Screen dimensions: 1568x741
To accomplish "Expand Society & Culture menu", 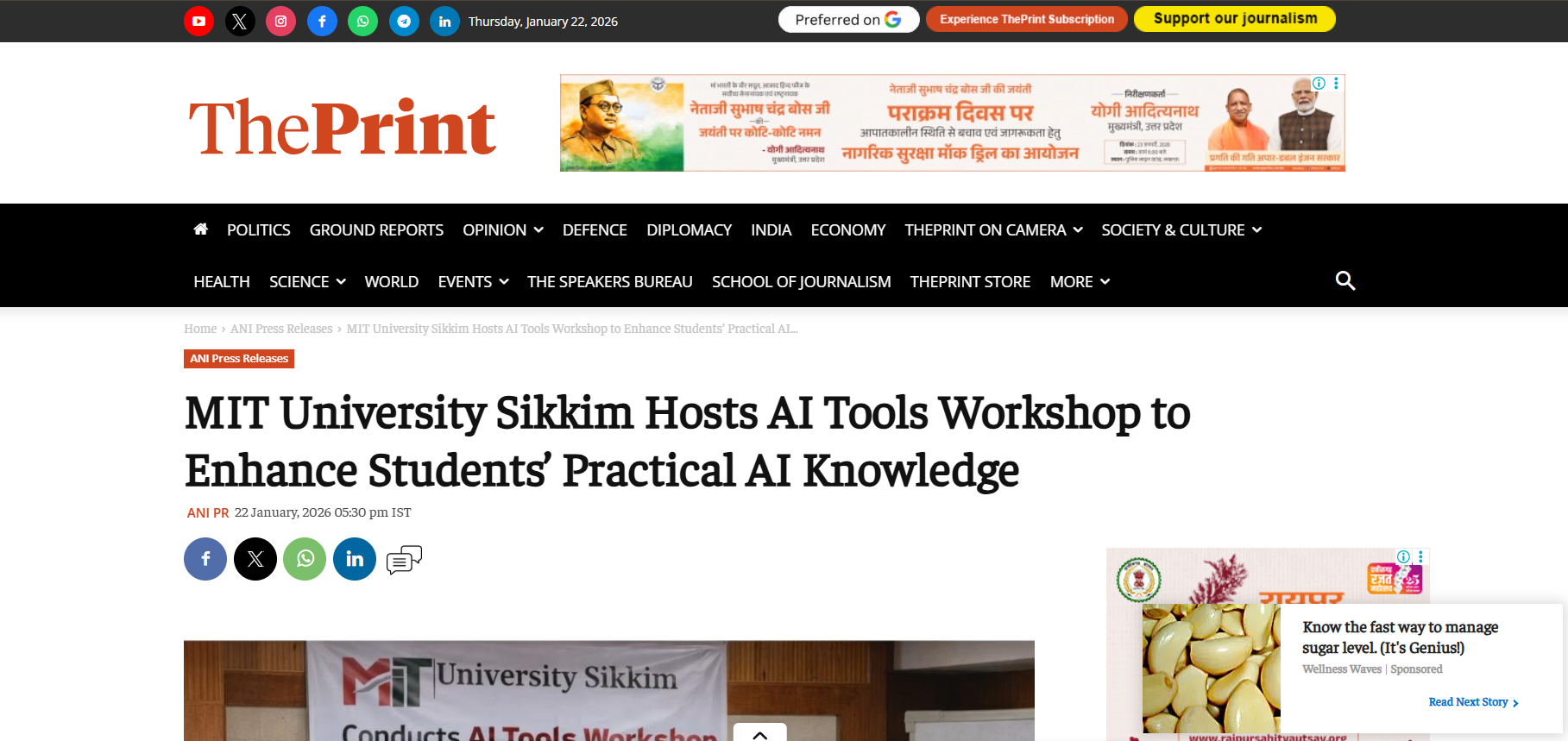I will (1181, 230).
